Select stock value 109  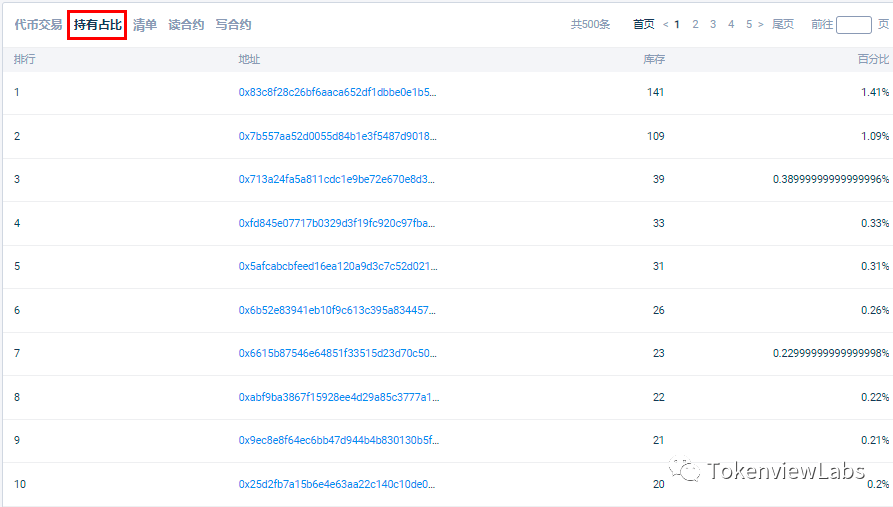(x=656, y=136)
